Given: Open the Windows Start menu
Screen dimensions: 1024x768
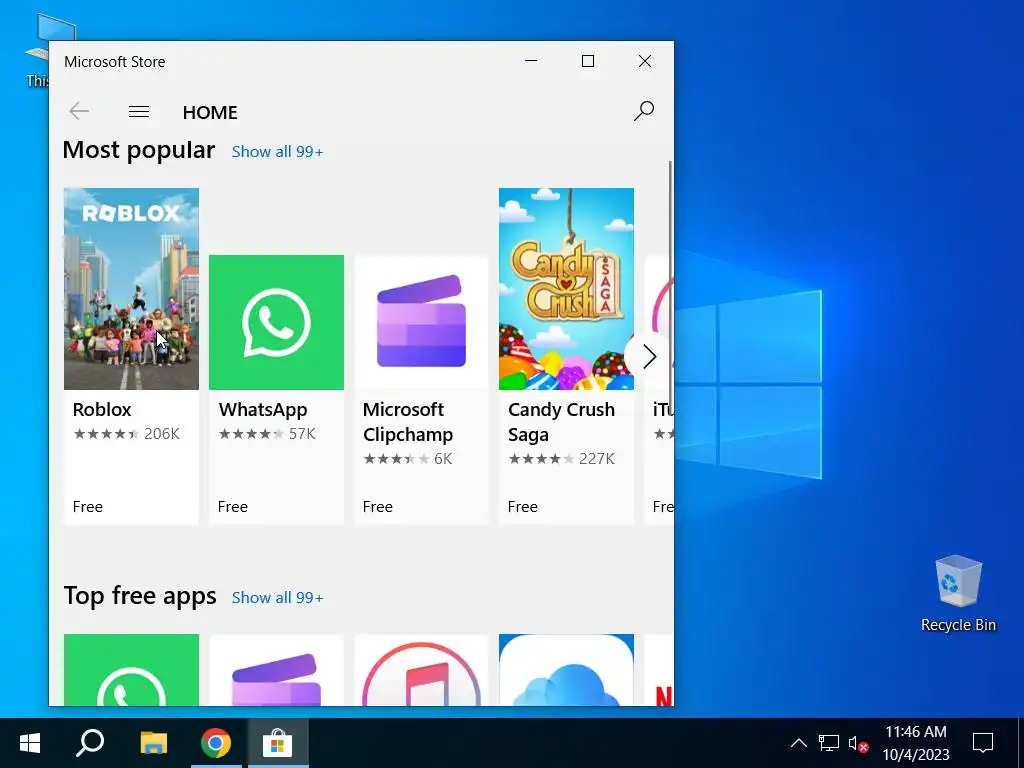Looking at the screenshot, I should [x=30, y=743].
